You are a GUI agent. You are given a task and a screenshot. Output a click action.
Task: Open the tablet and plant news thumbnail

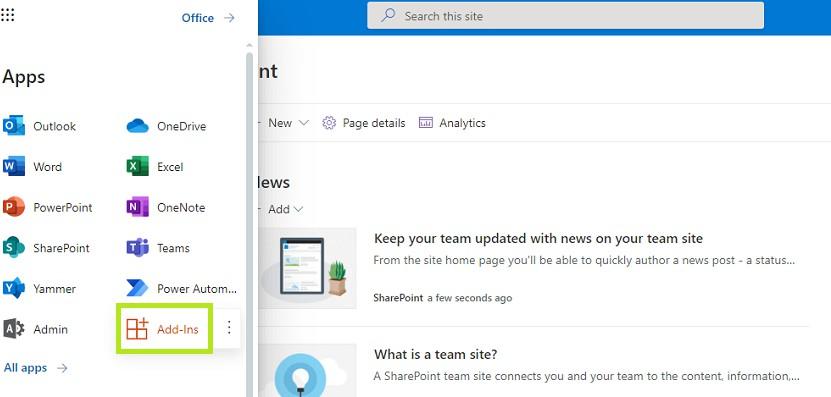pos(307,268)
